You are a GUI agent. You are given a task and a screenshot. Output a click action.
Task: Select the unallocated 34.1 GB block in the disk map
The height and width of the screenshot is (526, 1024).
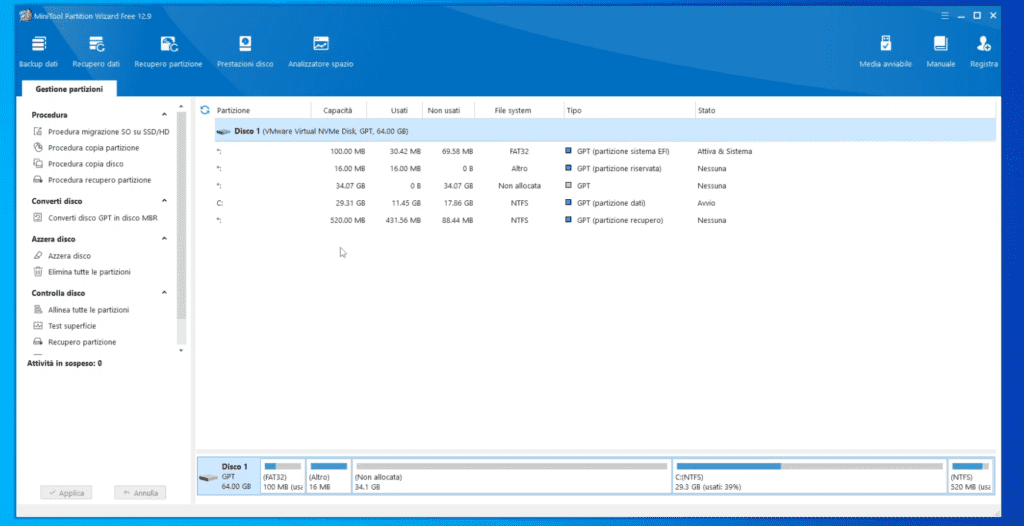510,477
